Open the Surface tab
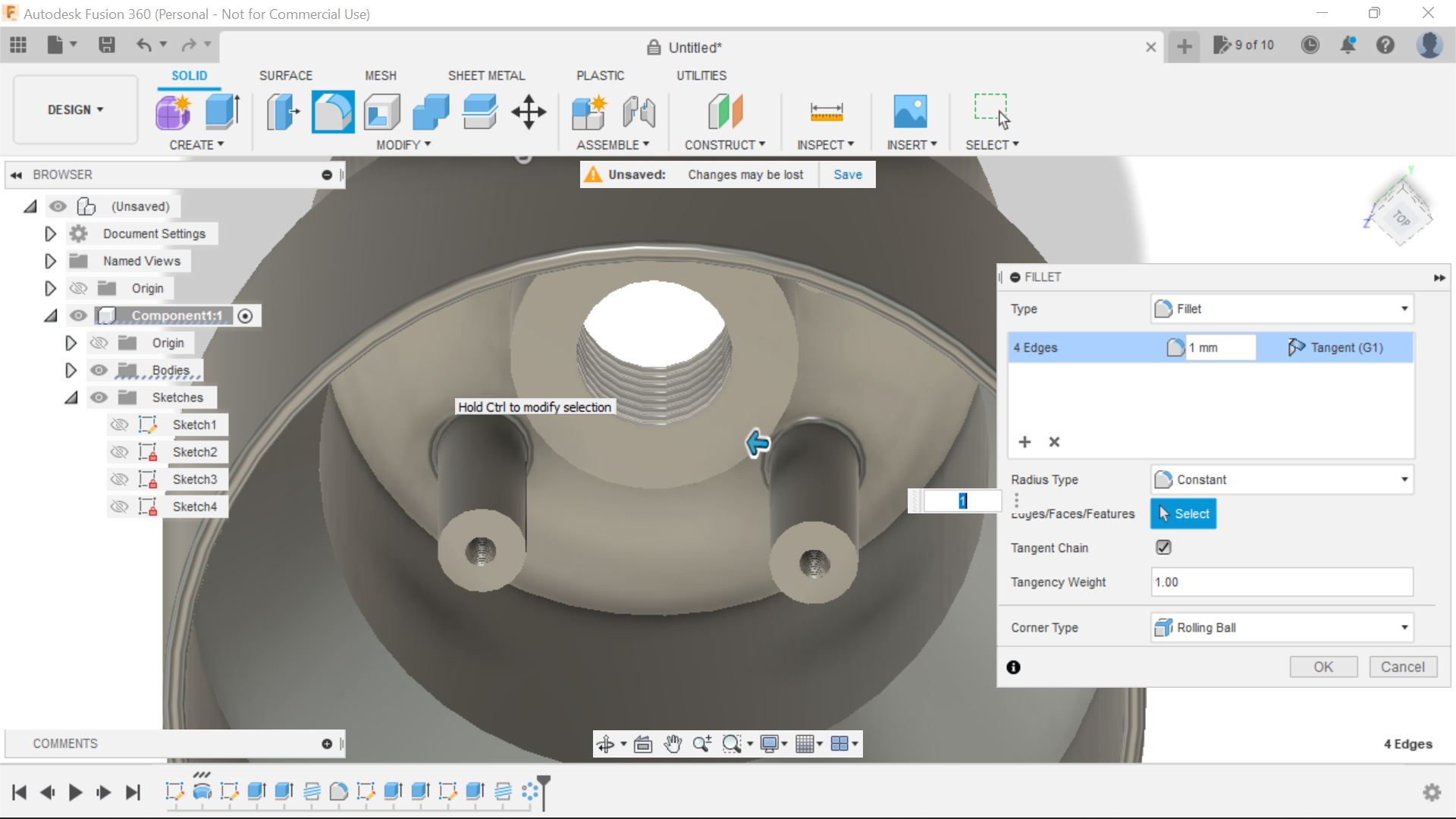Image resolution: width=1456 pixels, height=819 pixels. click(x=285, y=75)
